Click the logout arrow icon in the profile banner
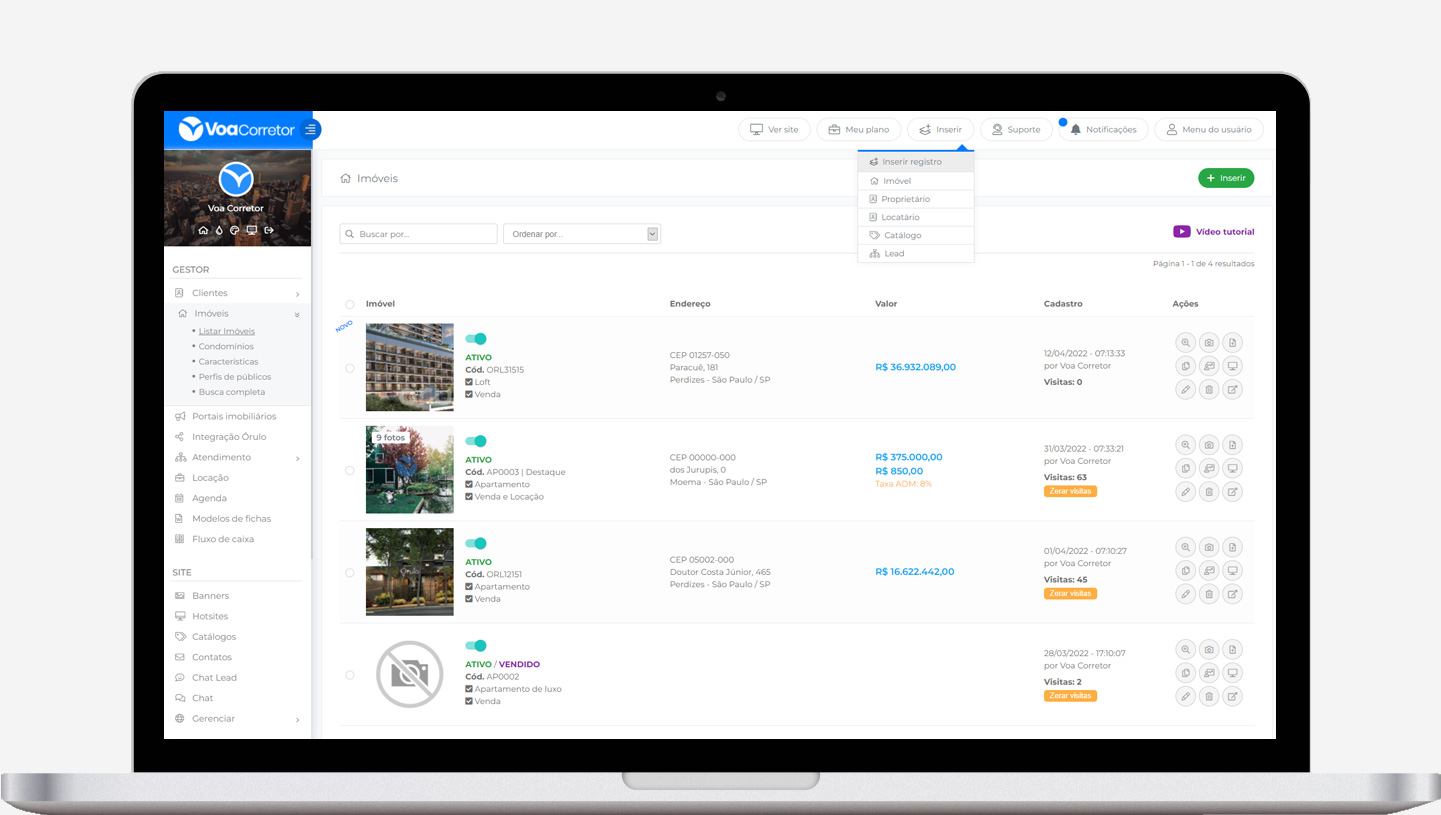Screen dimensions: 1441x815 click(268, 230)
